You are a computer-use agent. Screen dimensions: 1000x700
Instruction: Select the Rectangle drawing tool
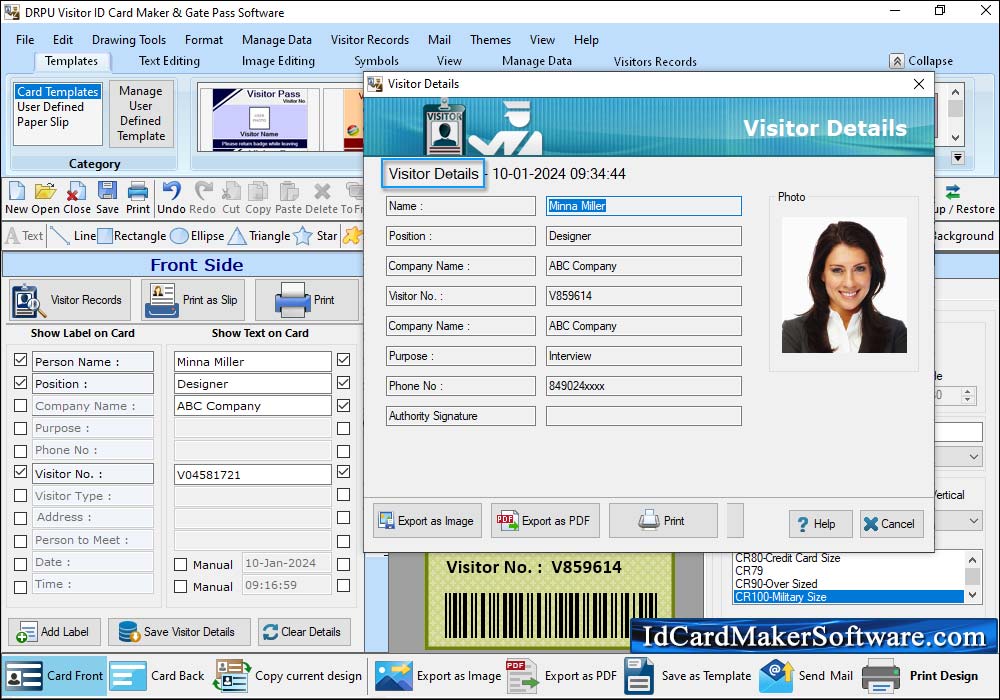pyautogui.click(x=132, y=236)
